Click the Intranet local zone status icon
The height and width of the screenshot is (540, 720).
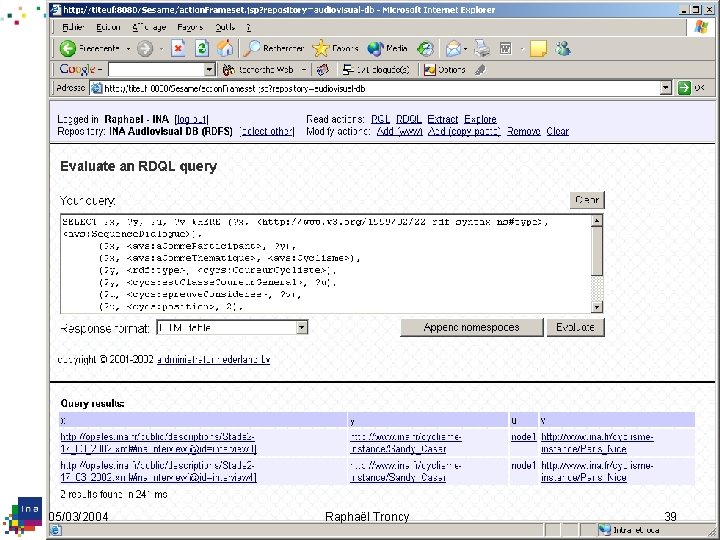tap(604, 530)
